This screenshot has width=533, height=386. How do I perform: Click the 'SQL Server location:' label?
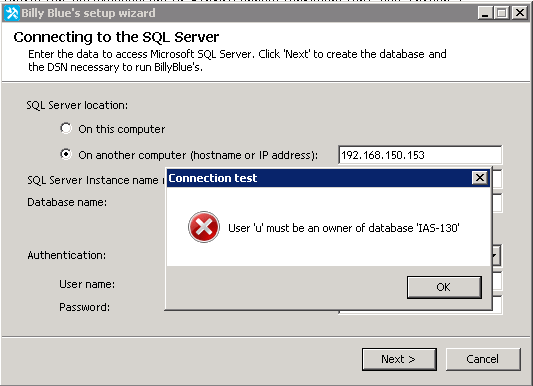pyautogui.click(x=77, y=105)
